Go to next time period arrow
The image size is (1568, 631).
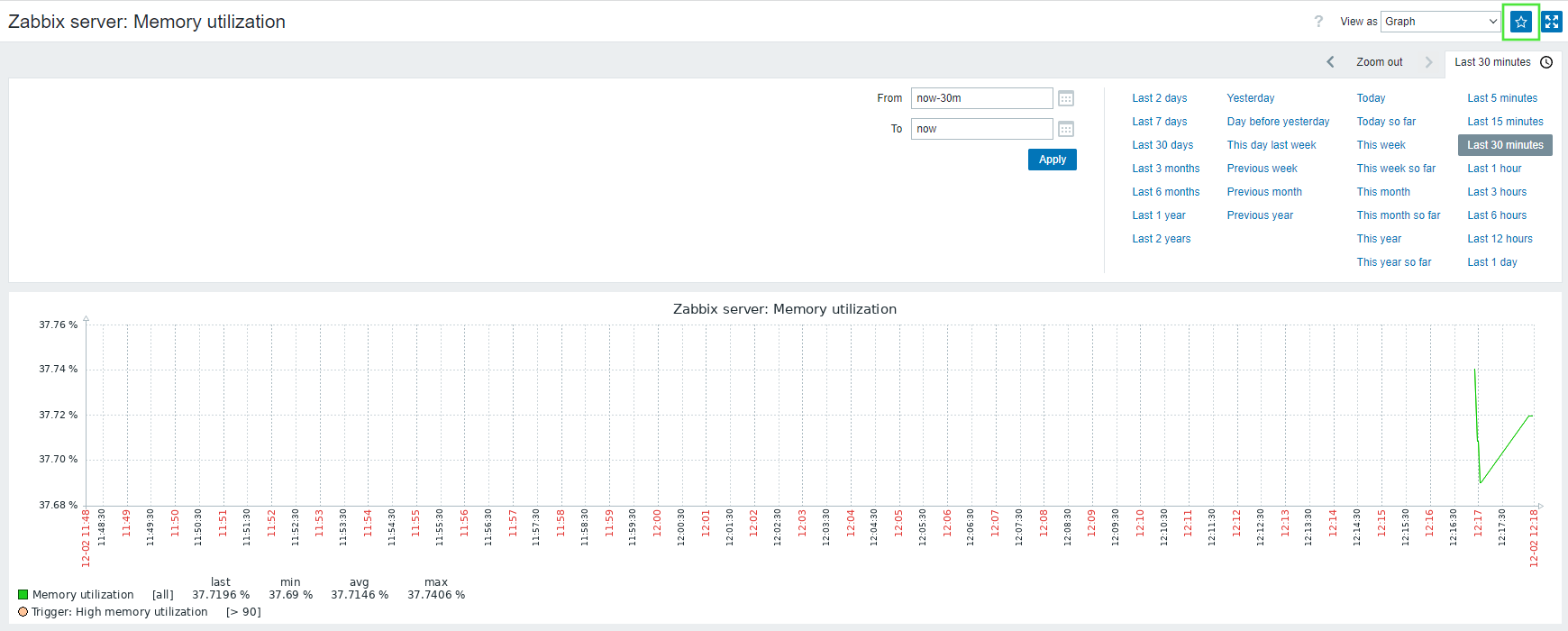coord(1428,62)
